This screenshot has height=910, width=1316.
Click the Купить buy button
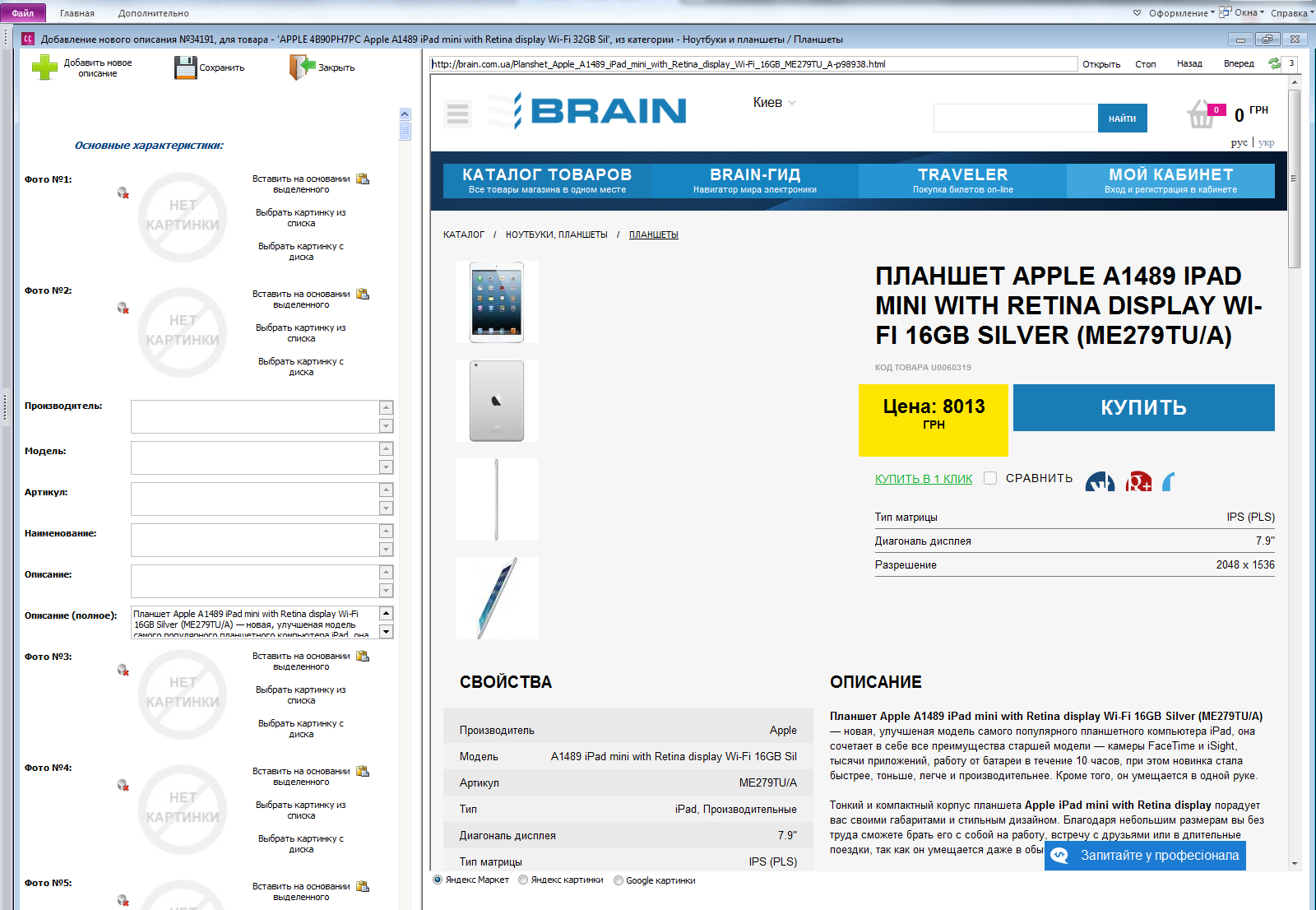click(x=1144, y=407)
